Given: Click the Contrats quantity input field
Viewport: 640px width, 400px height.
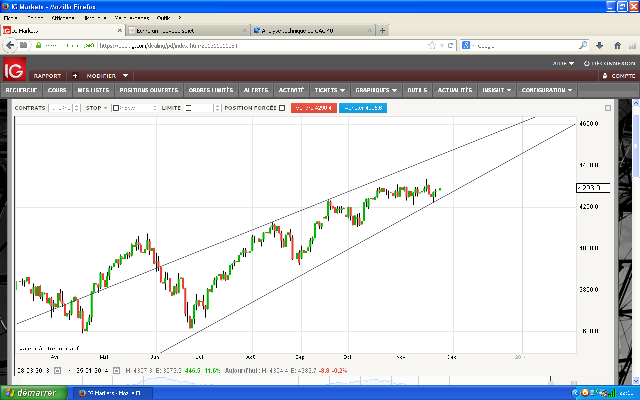Looking at the screenshot, I should click(x=61, y=108).
